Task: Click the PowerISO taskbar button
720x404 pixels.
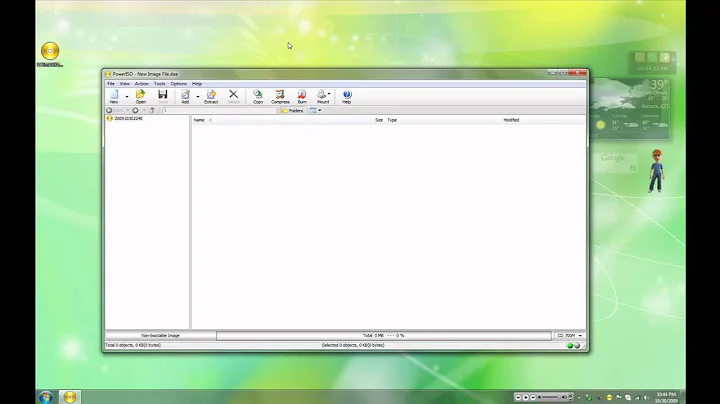Action: click(x=70, y=397)
